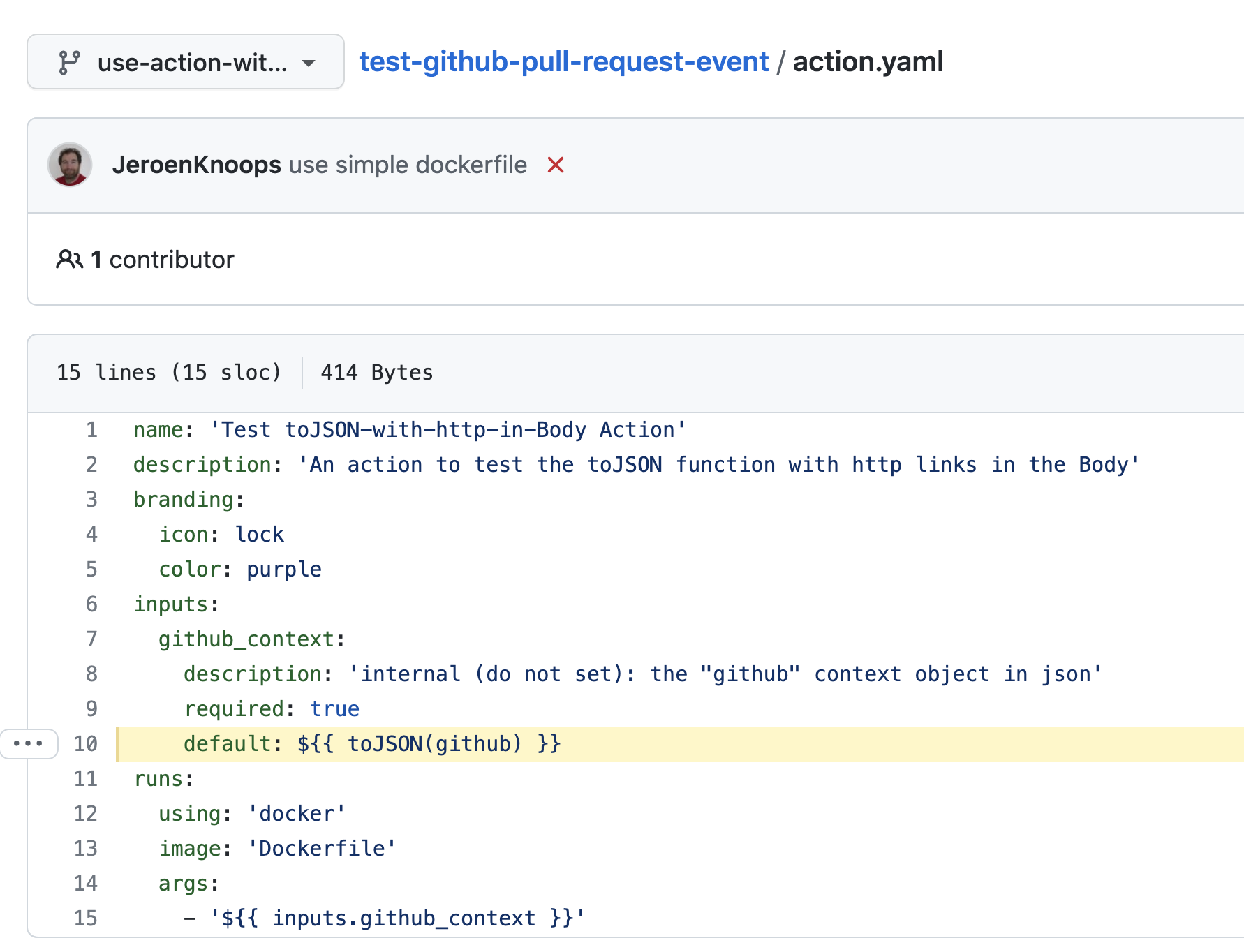The image size is (1244, 952).
Task: Click the '15 lines (15 sloc)' label
Action: coord(169,372)
